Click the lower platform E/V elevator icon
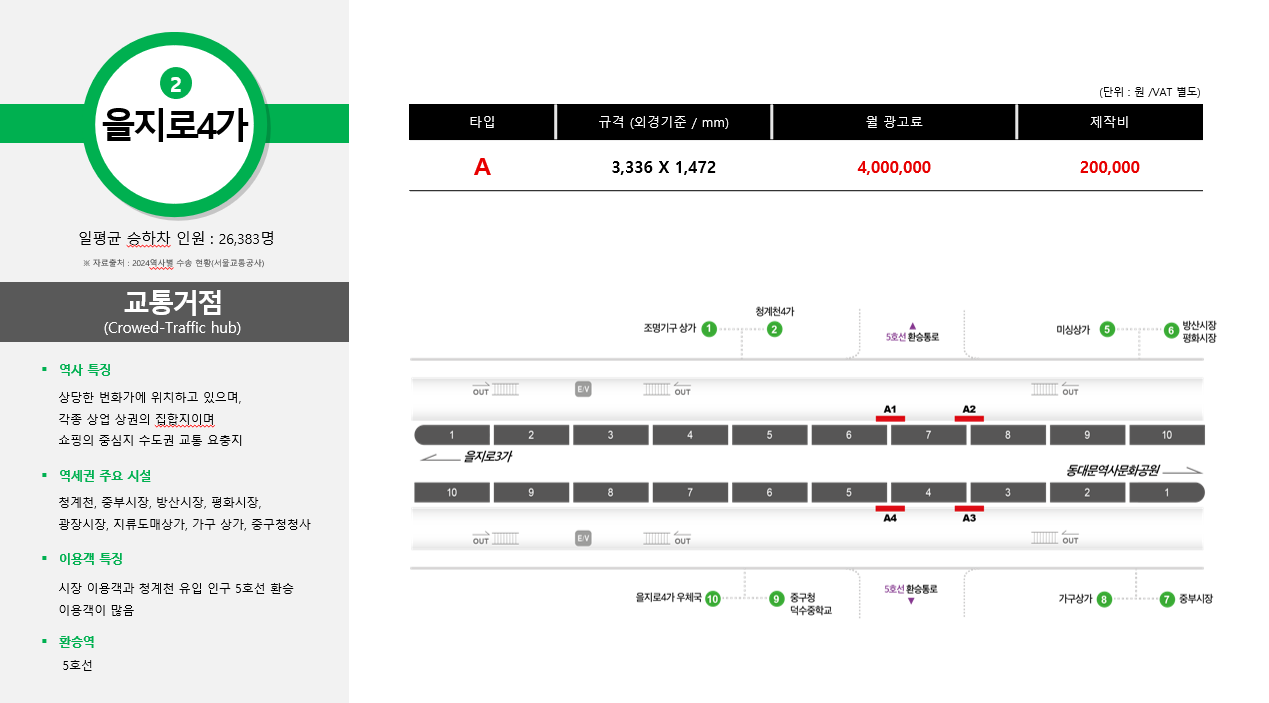1269x703 pixels. [x=583, y=538]
